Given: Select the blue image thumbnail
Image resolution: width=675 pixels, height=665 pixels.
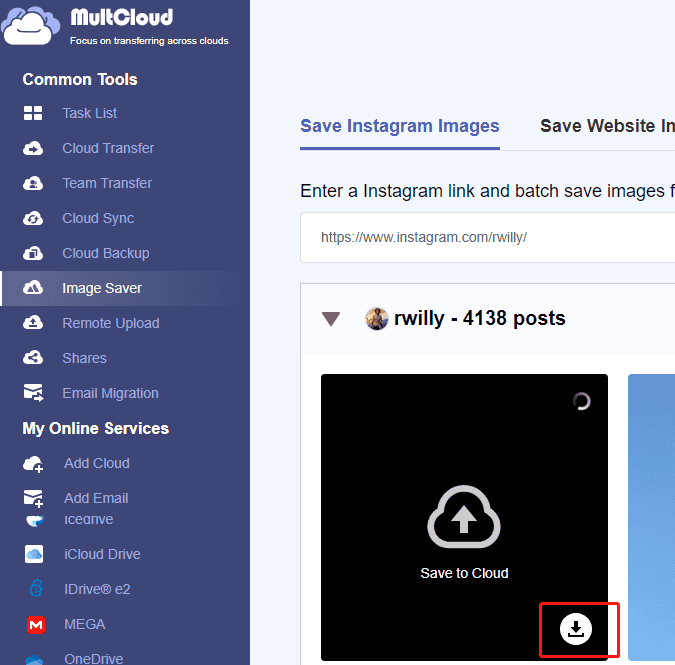Looking at the screenshot, I should click(x=651, y=517).
